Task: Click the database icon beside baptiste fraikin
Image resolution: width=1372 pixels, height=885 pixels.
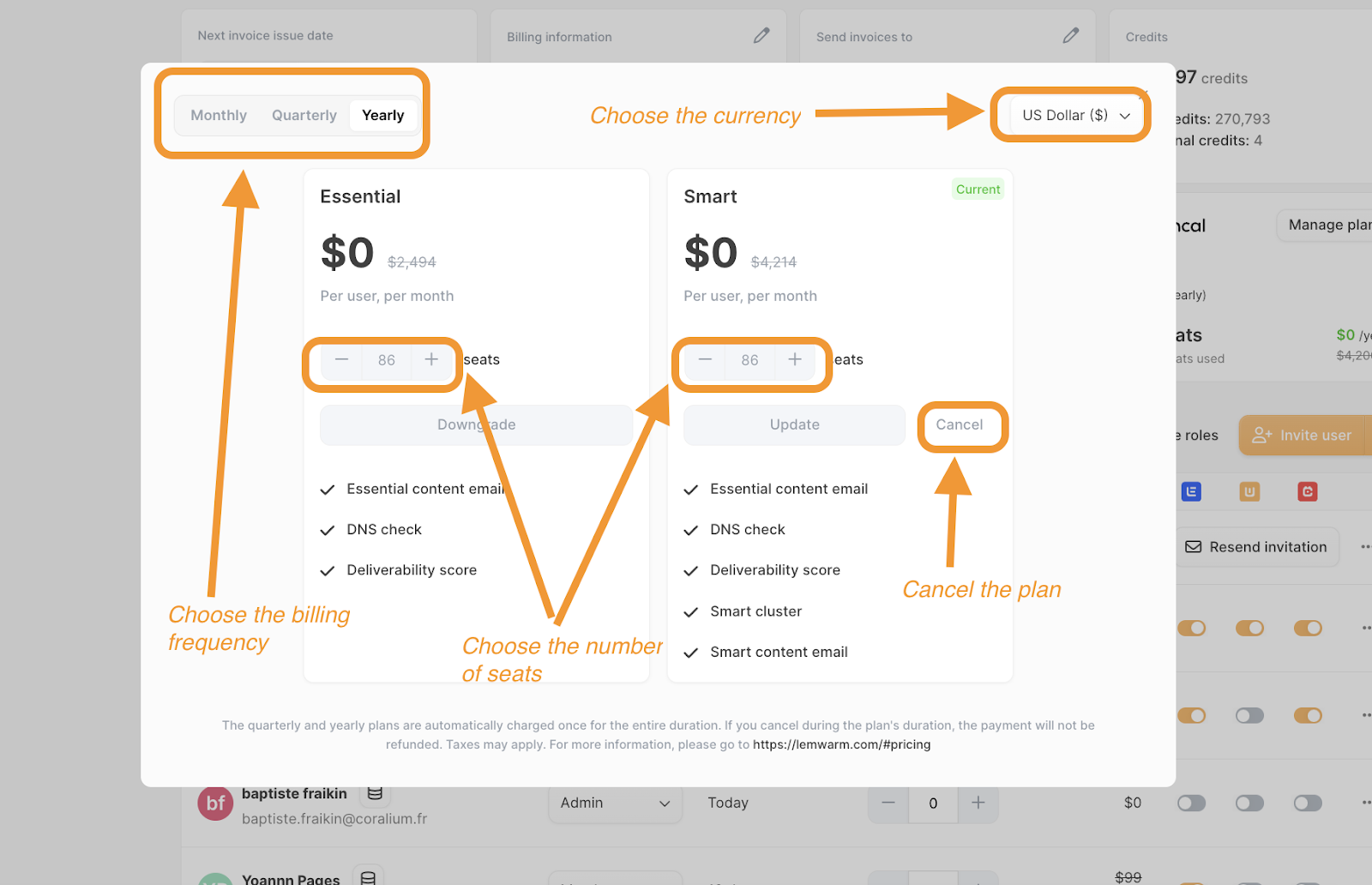Action: point(375,793)
